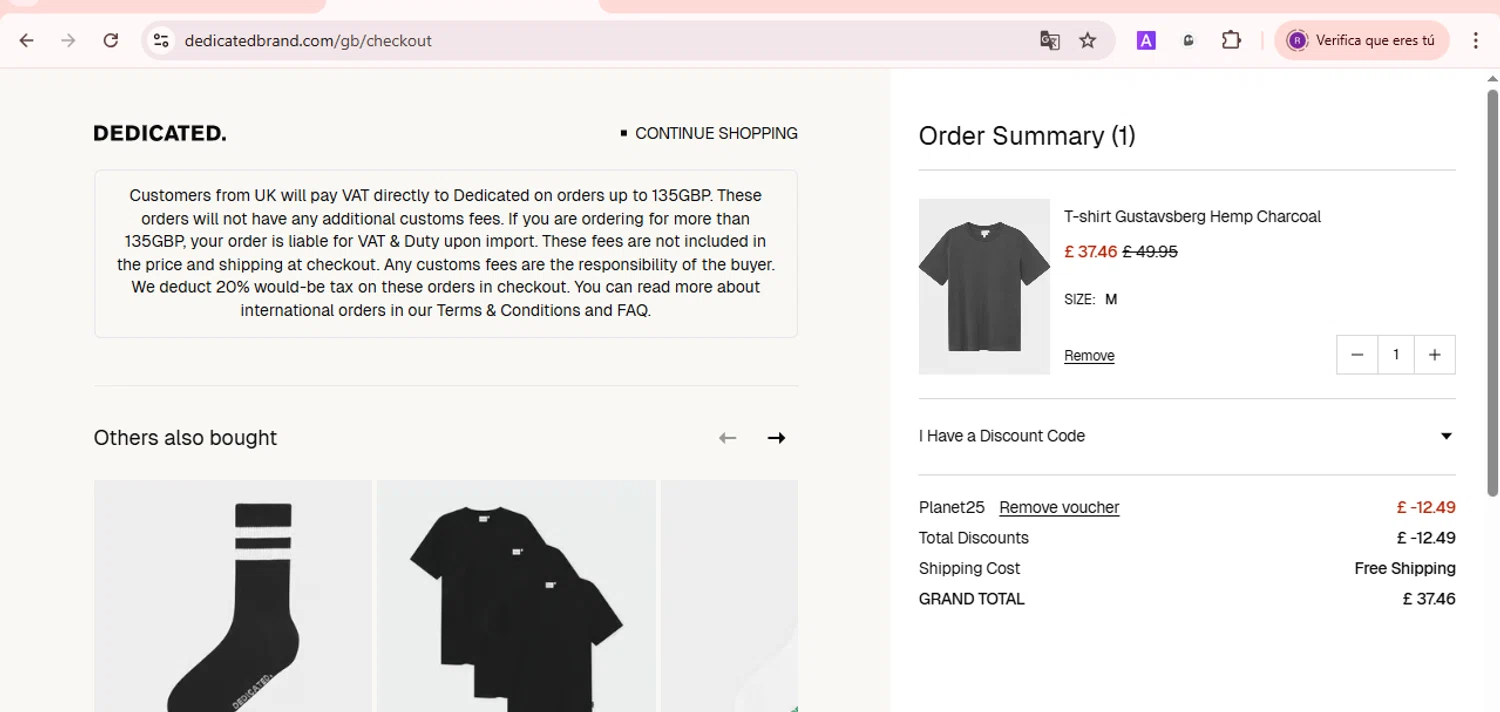Image resolution: width=1500 pixels, height=712 pixels.
Task: Click the Others also bought heading
Action: coord(185,438)
